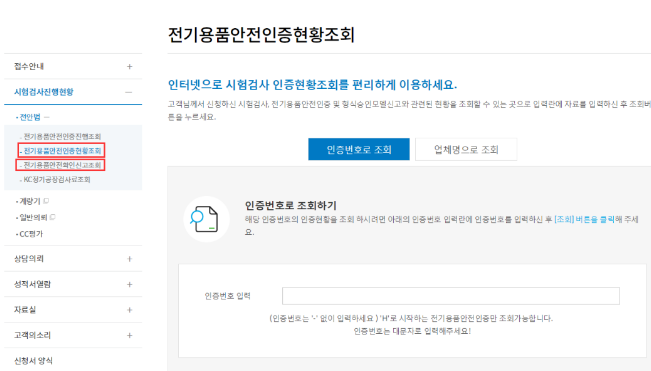Expand the 성적서열람 plus icon
Viewport: 651px width, 371px height.
pyautogui.click(x=130, y=284)
